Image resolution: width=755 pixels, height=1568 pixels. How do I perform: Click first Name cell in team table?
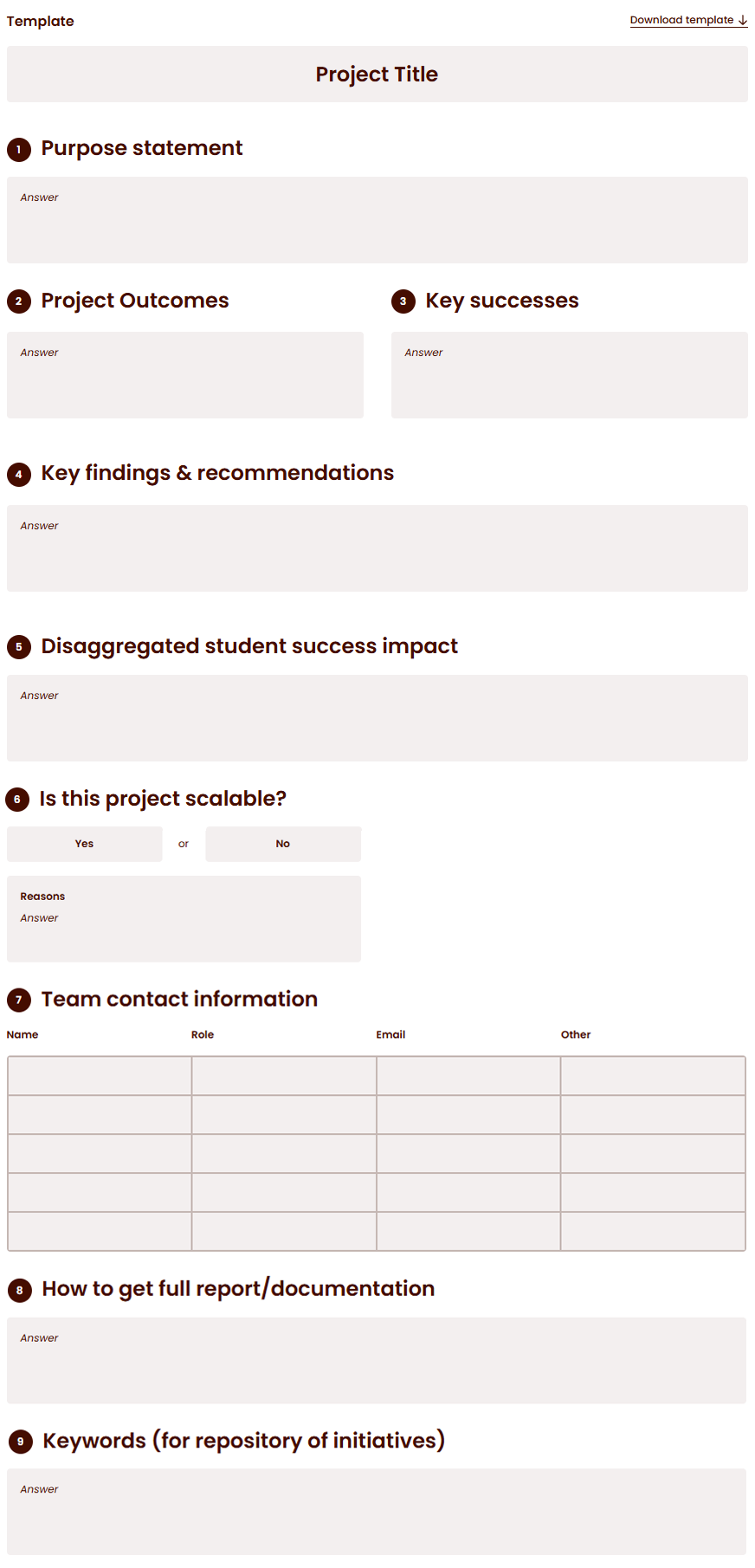(100, 1076)
